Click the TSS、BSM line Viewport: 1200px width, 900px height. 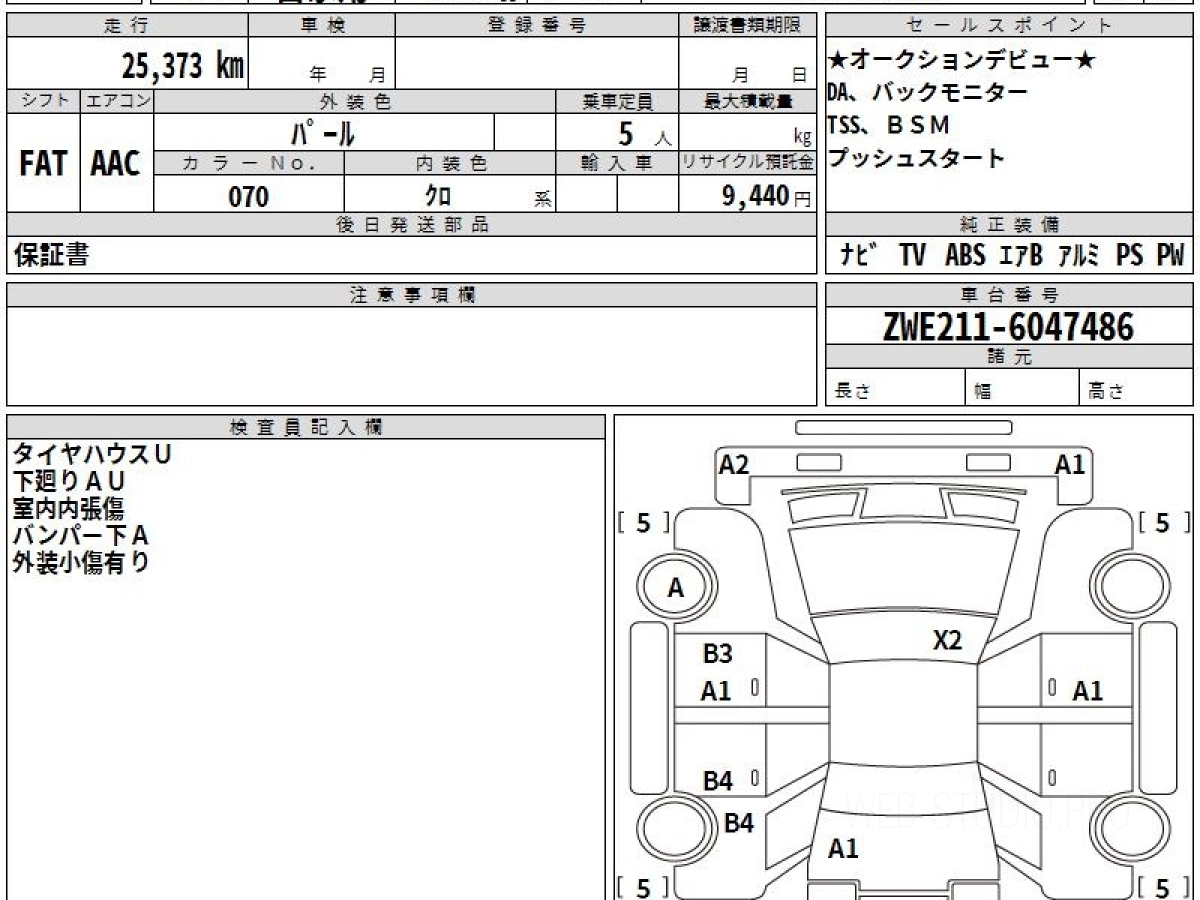click(x=889, y=125)
